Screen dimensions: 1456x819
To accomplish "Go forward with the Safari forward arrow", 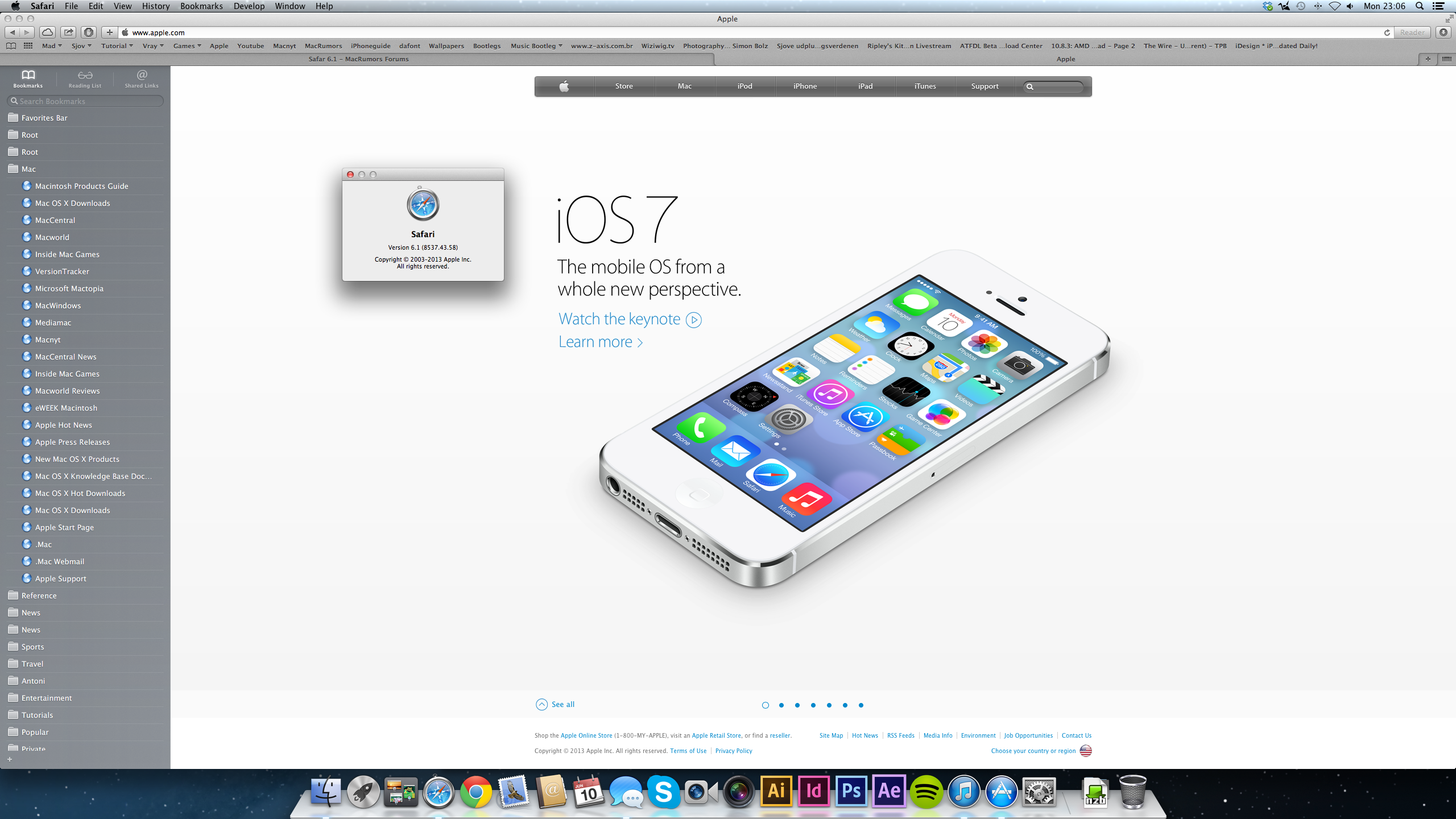I will click(x=27, y=32).
